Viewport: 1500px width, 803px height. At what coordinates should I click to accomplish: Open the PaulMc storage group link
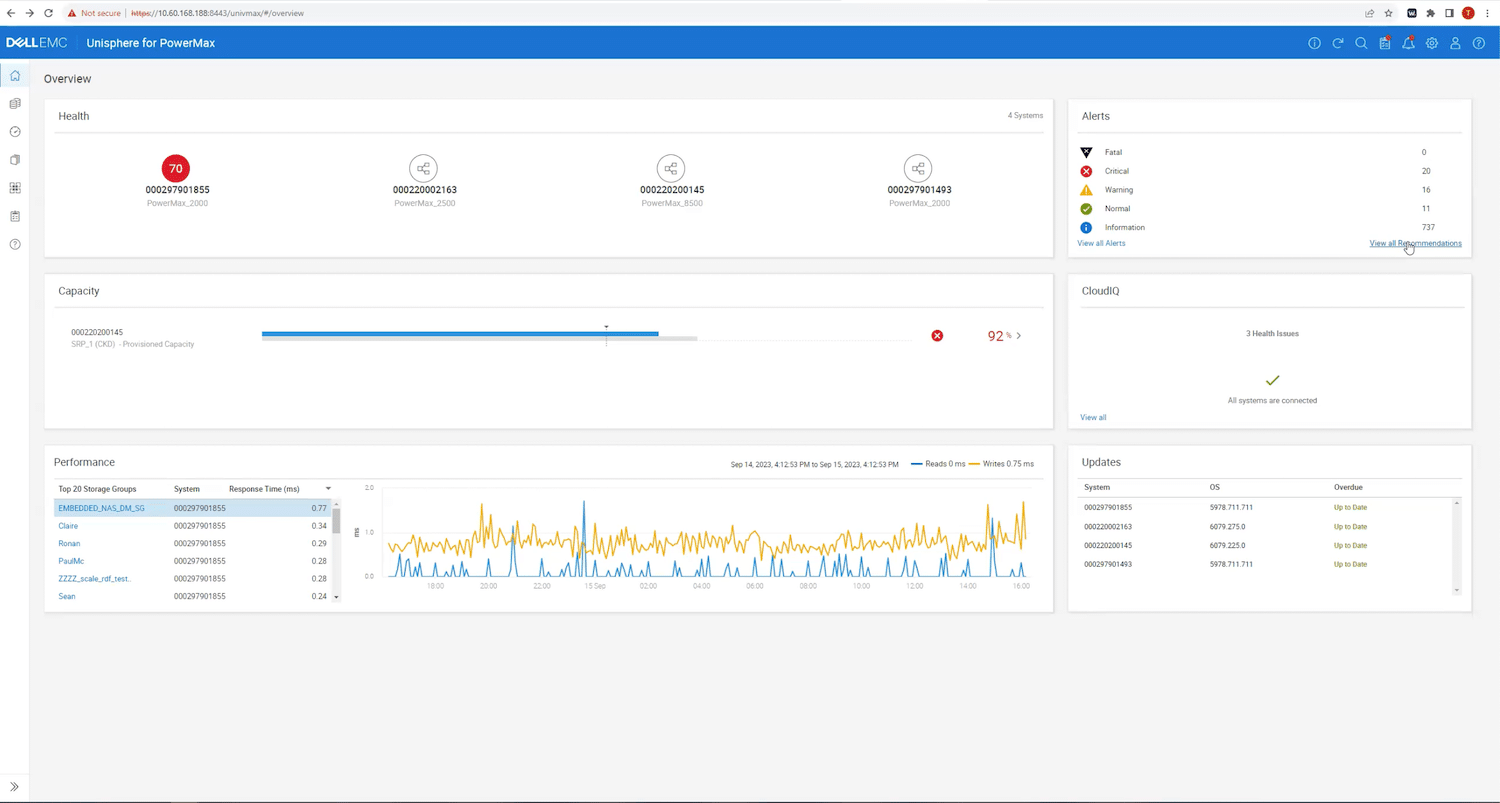coord(71,561)
